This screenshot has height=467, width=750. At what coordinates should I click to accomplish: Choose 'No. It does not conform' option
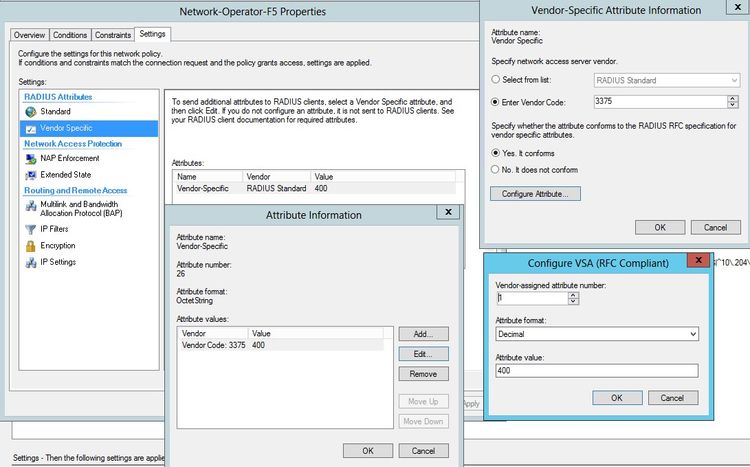496,169
